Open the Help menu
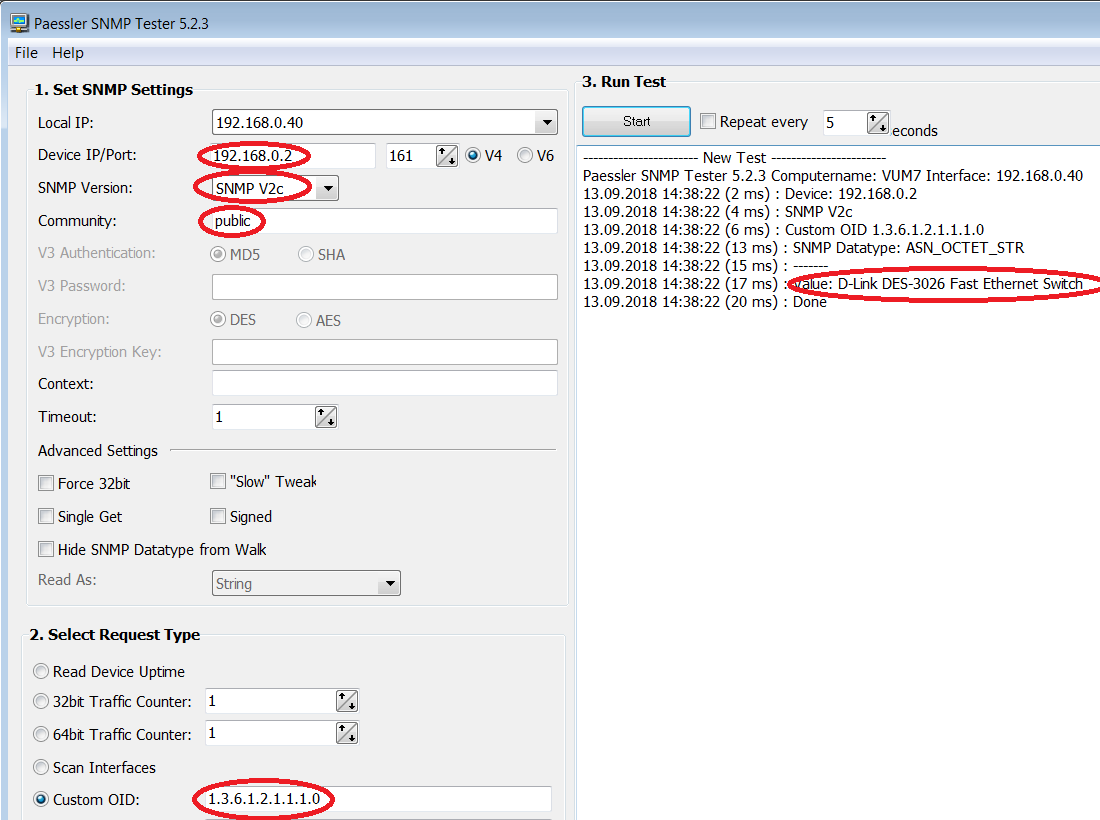The height and width of the screenshot is (820, 1100). tap(67, 53)
